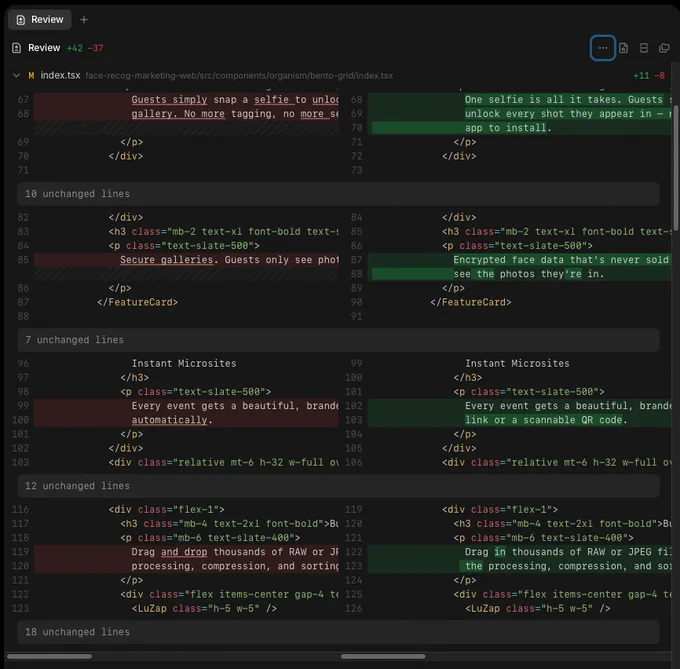The width and height of the screenshot is (680, 669).
Task: Click the right pane horizontal scrollbar thumb
Action: coord(383,656)
